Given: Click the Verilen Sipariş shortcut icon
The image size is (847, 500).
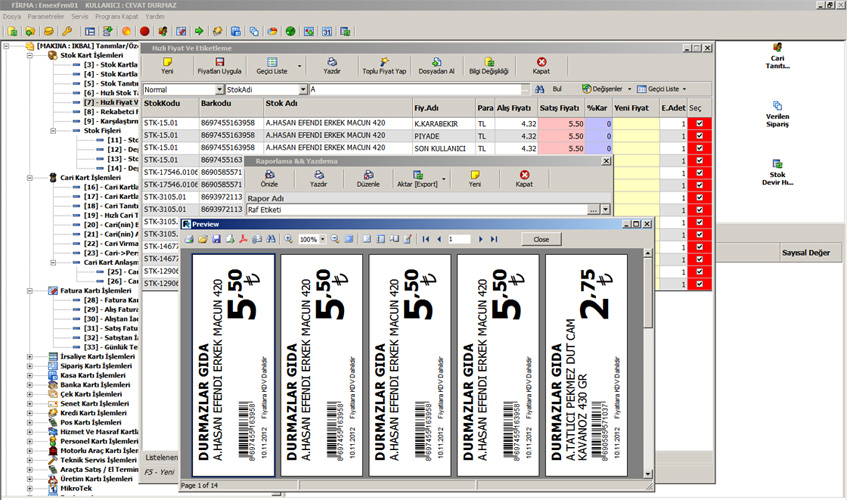Looking at the screenshot, I should click(x=777, y=105).
